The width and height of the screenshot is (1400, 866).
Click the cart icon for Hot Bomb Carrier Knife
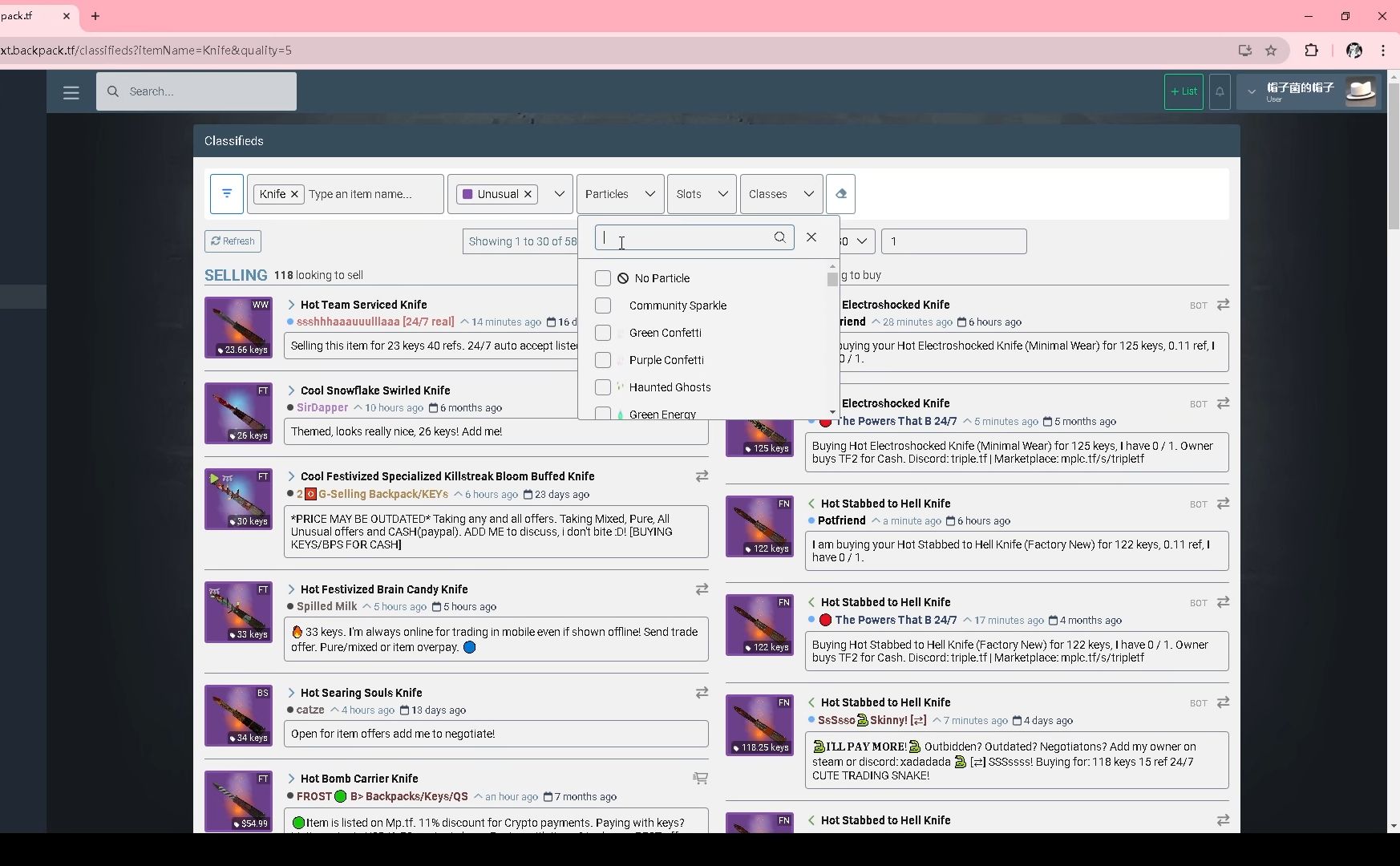coord(700,779)
